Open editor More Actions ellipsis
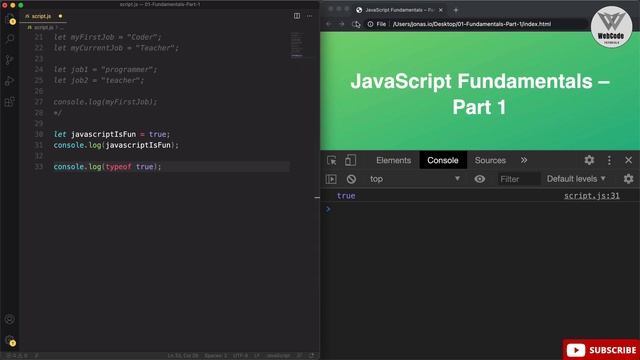 click(309, 16)
